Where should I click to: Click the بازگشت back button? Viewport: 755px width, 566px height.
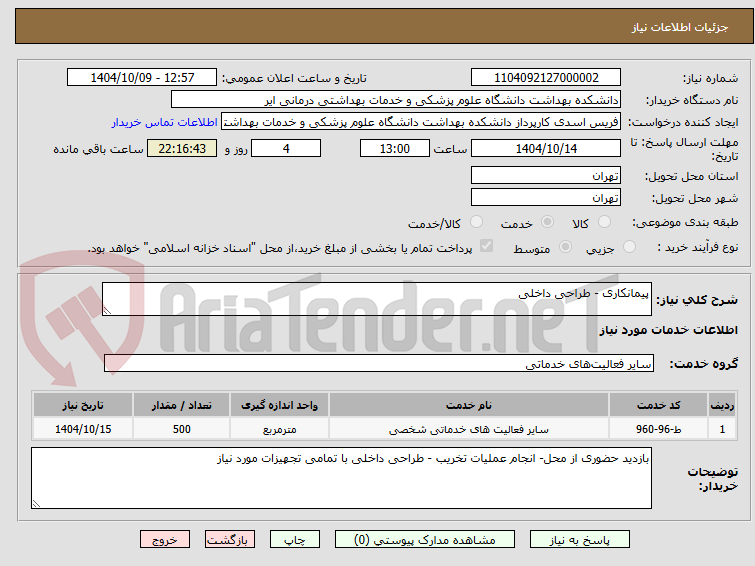(230, 540)
